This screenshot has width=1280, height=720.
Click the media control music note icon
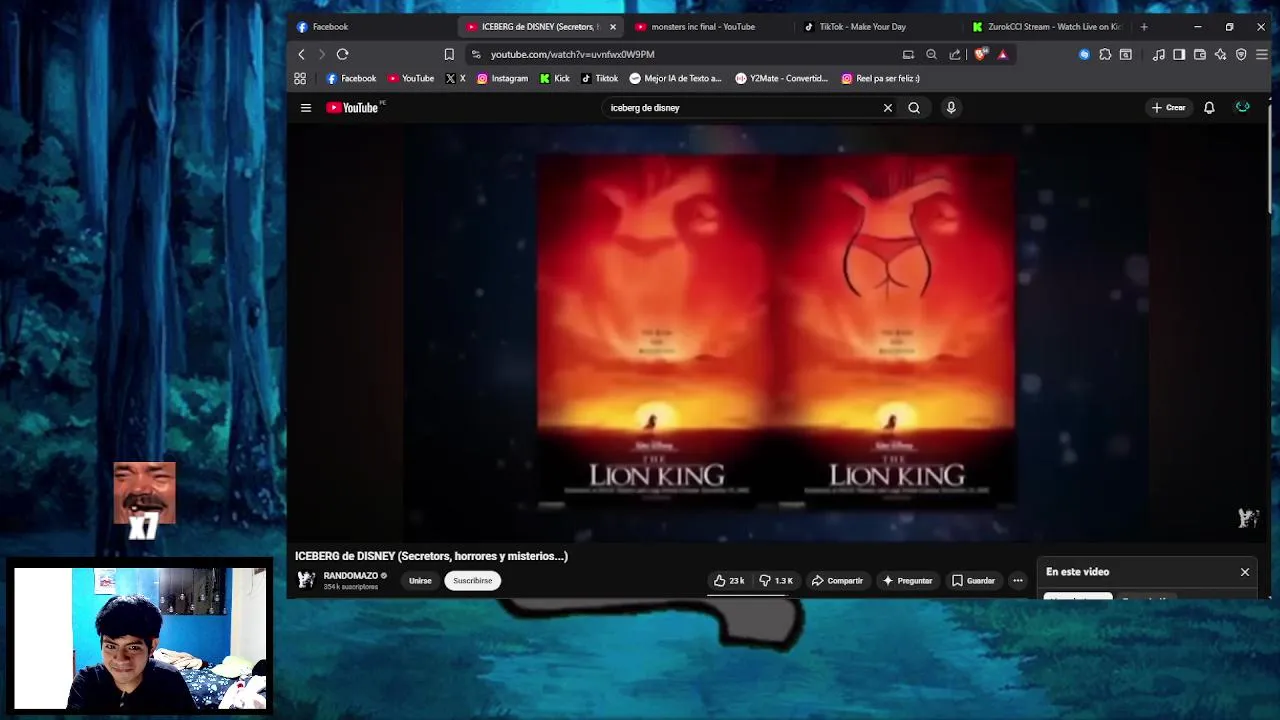1158,54
